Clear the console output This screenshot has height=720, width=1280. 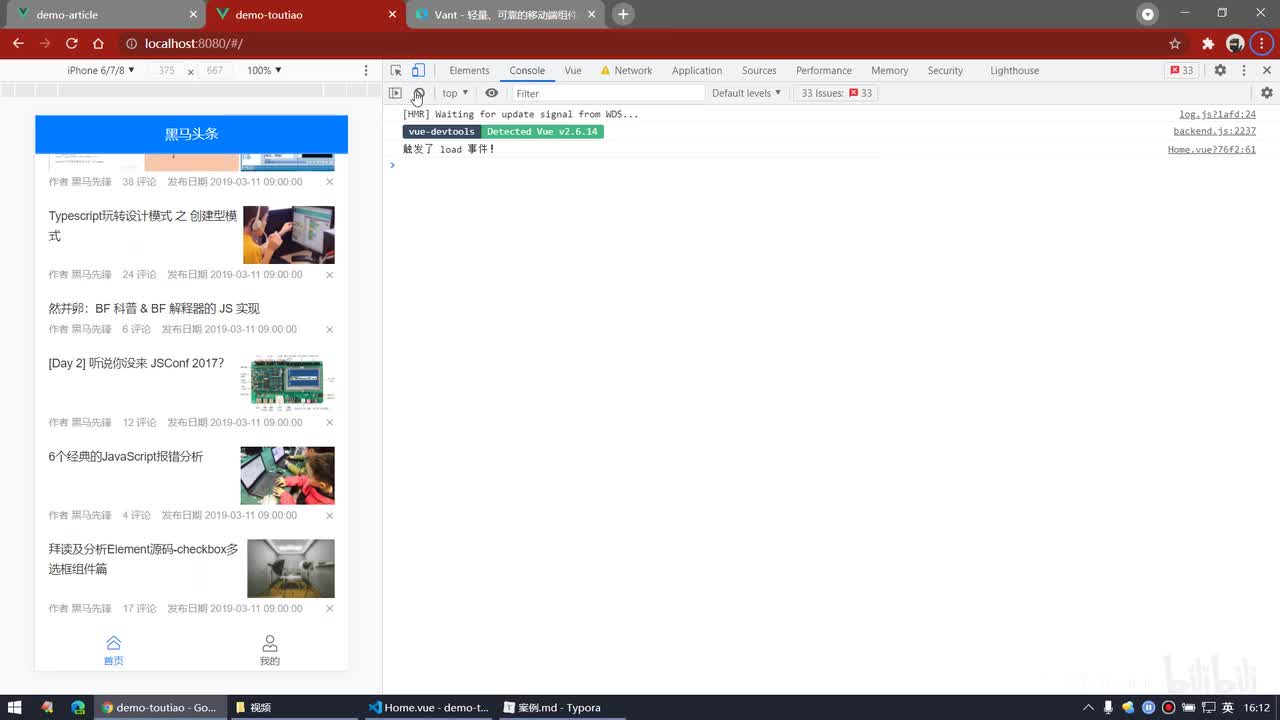coord(419,93)
